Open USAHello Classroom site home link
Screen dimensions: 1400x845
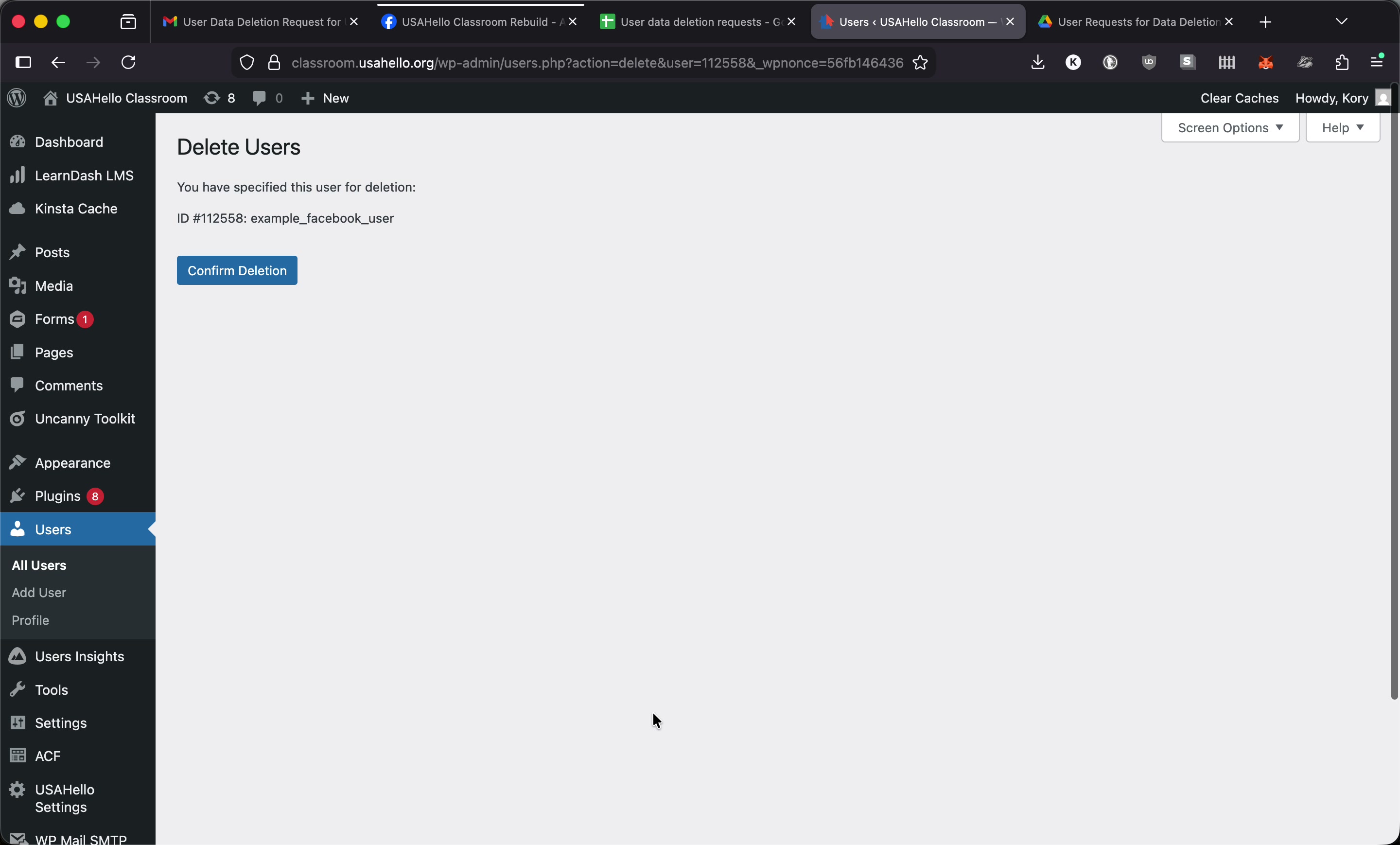coord(115,98)
